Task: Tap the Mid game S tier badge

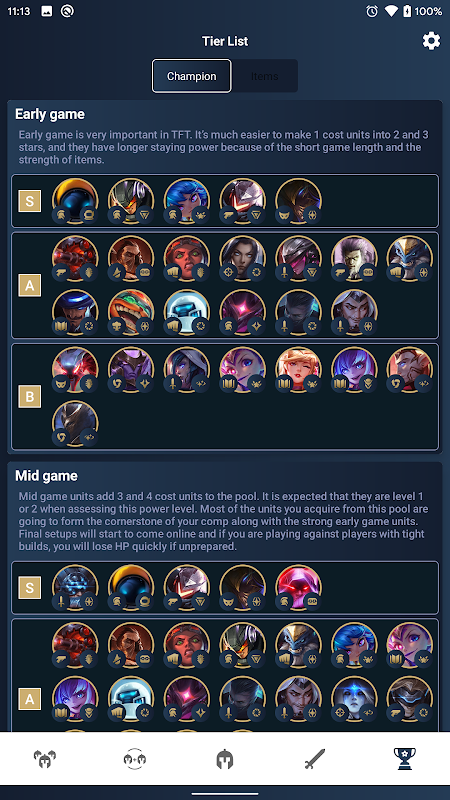Action: point(30,588)
